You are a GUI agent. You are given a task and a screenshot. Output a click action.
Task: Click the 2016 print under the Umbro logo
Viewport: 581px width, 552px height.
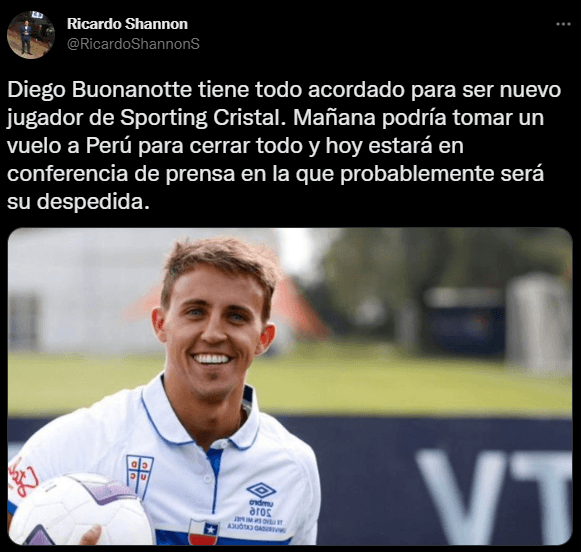point(260,512)
